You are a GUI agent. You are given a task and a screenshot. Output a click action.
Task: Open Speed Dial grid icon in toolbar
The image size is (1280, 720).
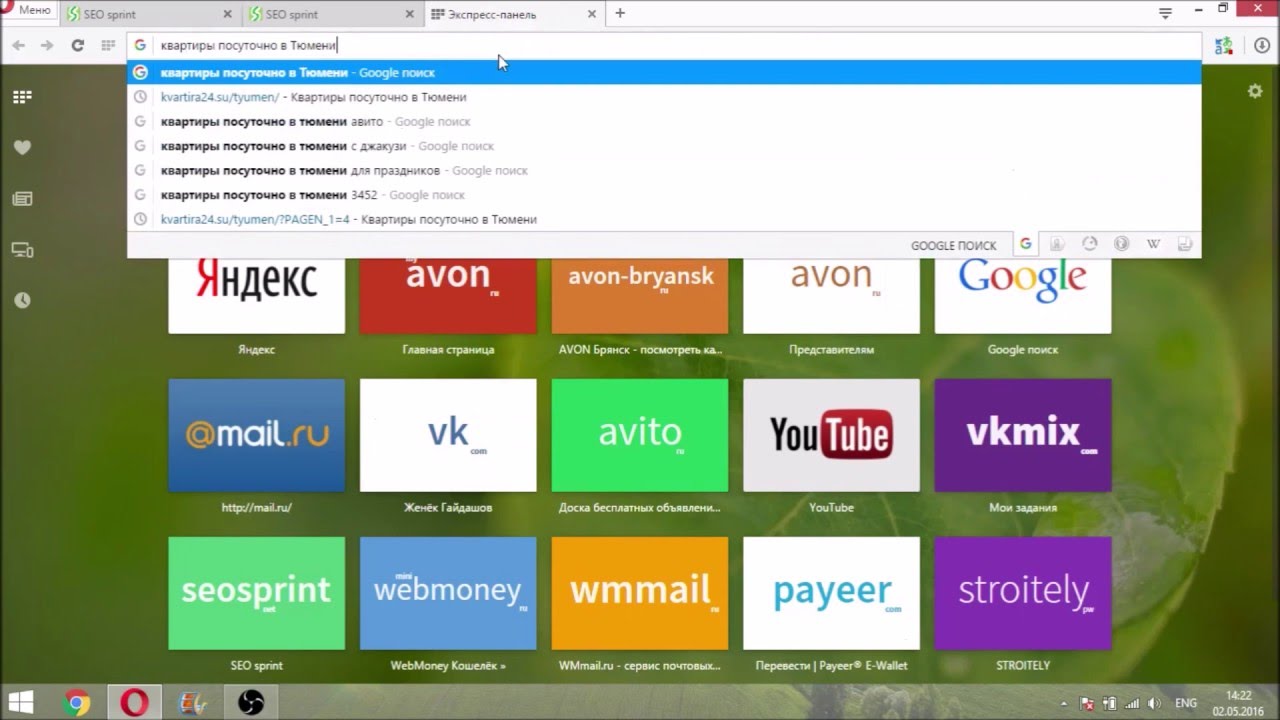108,45
